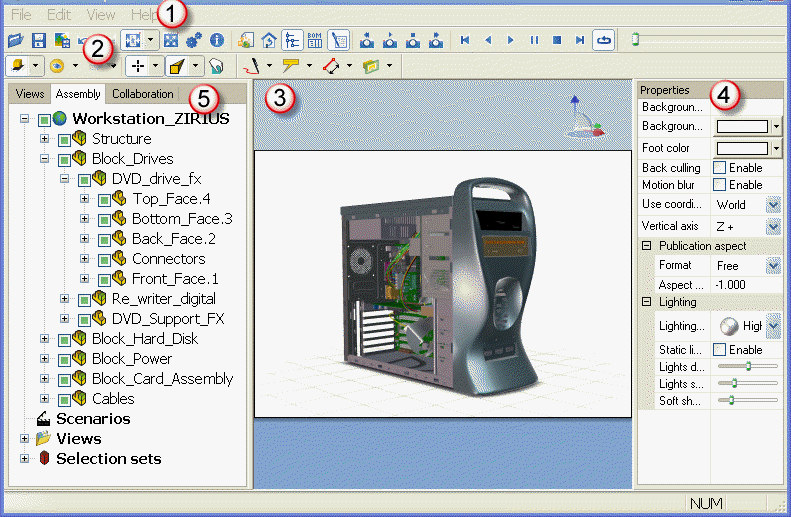Open the Vertical axis dropdown

click(773, 227)
